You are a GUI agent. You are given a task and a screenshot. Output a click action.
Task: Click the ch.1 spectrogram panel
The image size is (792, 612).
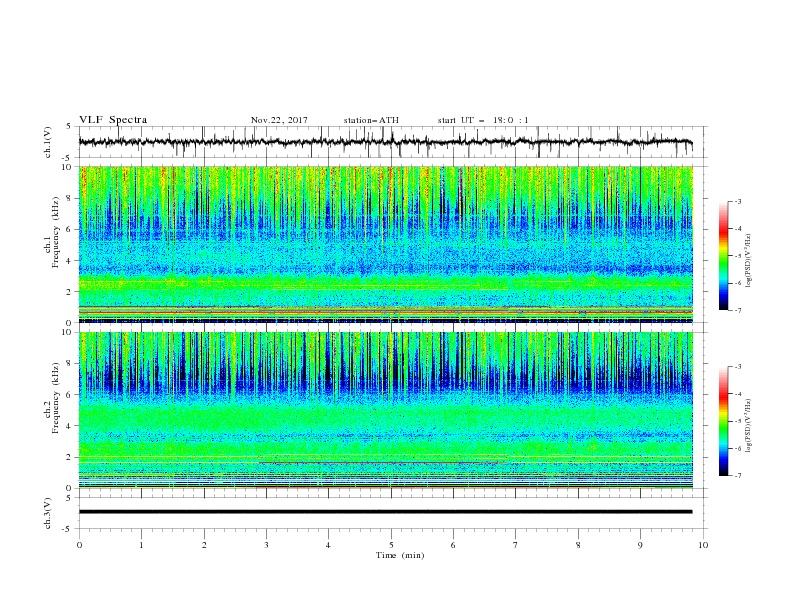[x=385, y=244]
